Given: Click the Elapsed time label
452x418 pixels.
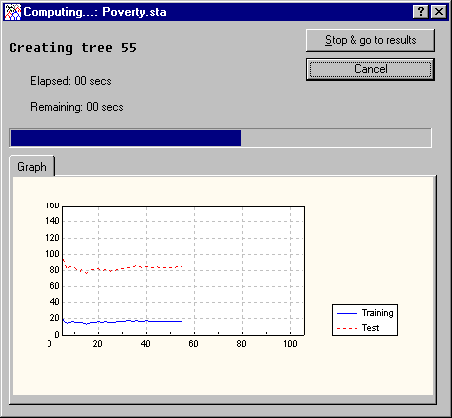Looking at the screenshot, I should pyautogui.click(x=71, y=81).
